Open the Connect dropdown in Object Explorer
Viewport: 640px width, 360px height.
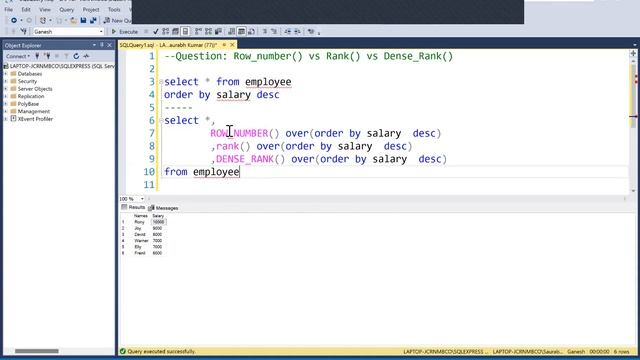point(17,56)
